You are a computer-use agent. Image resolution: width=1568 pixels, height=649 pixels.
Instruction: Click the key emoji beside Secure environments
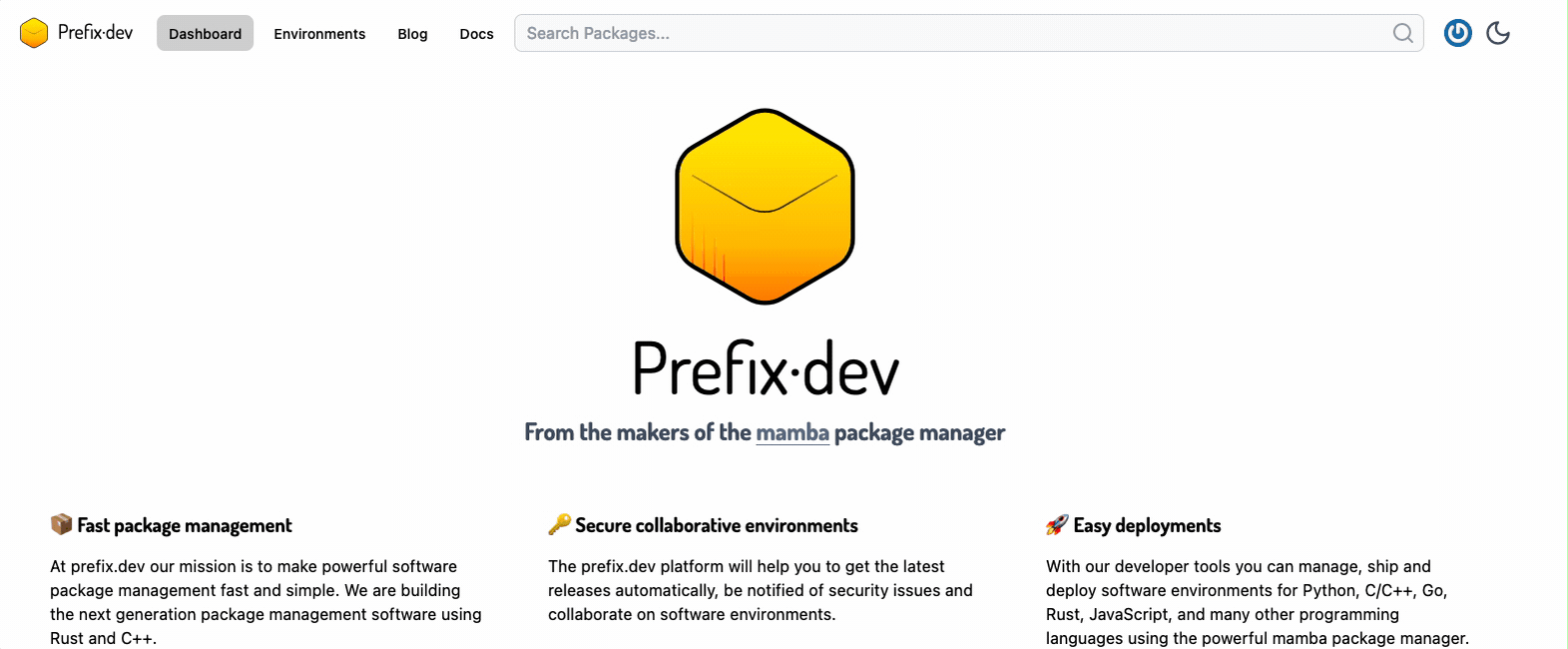point(559,524)
